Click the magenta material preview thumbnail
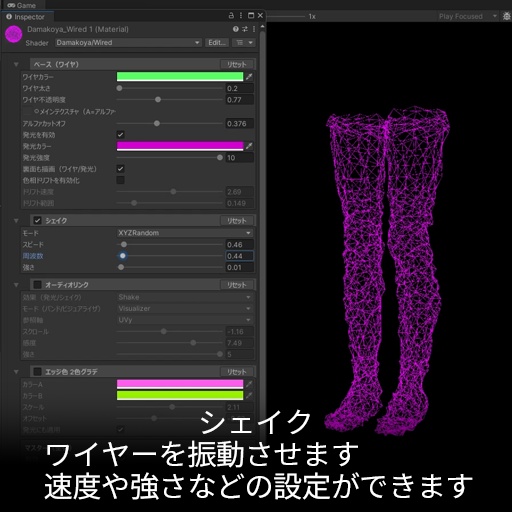The image size is (512, 512). tap(14, 34)
